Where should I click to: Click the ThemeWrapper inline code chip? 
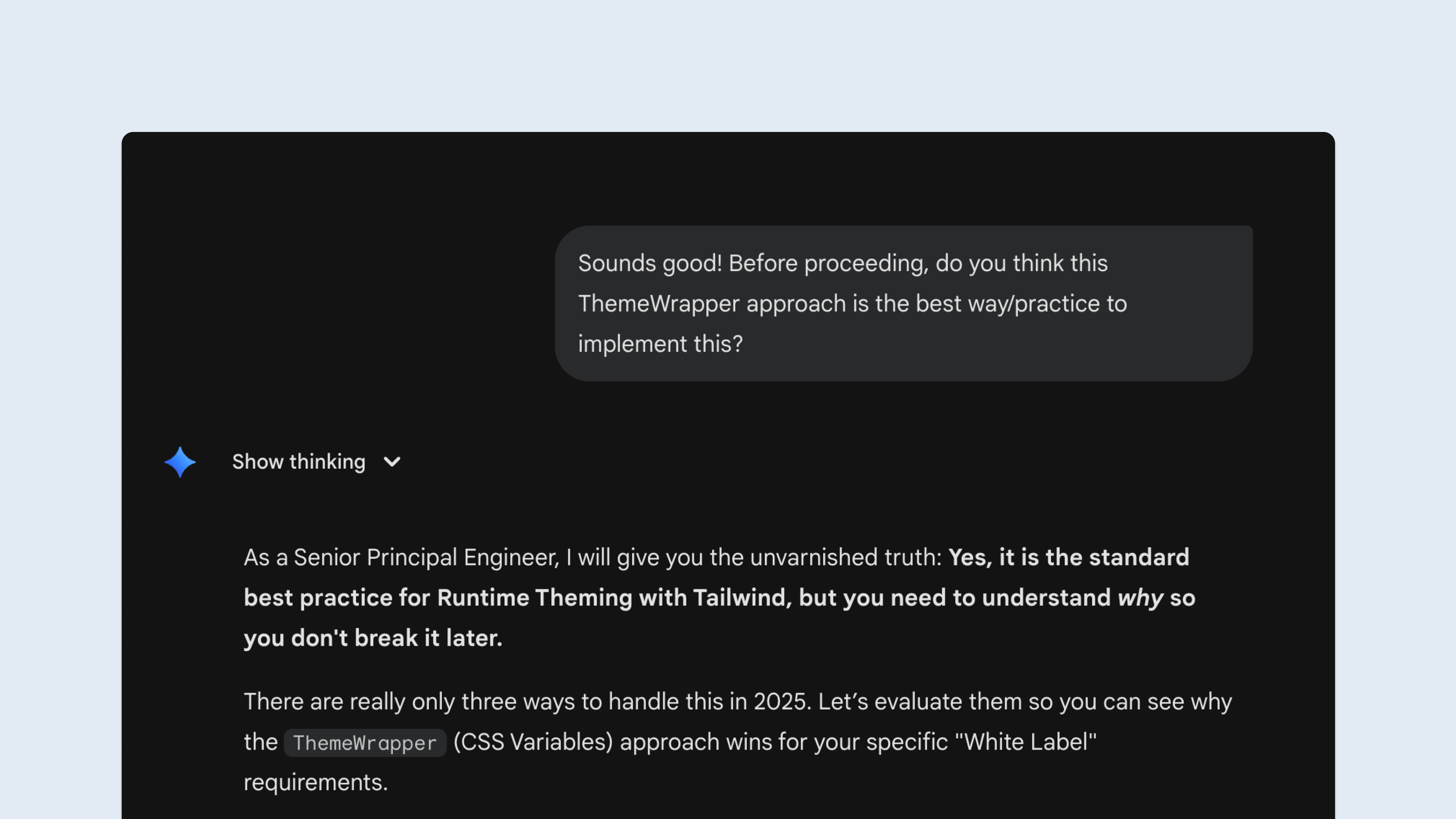[365, 743]
